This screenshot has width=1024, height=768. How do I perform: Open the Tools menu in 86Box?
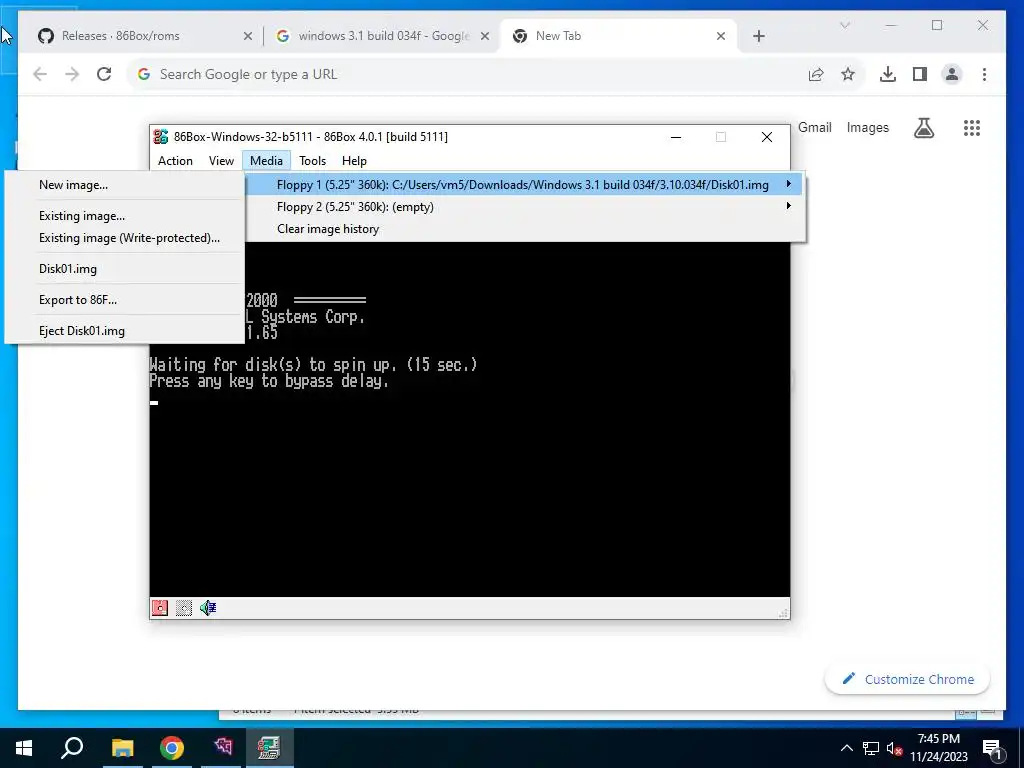point(312,161)
